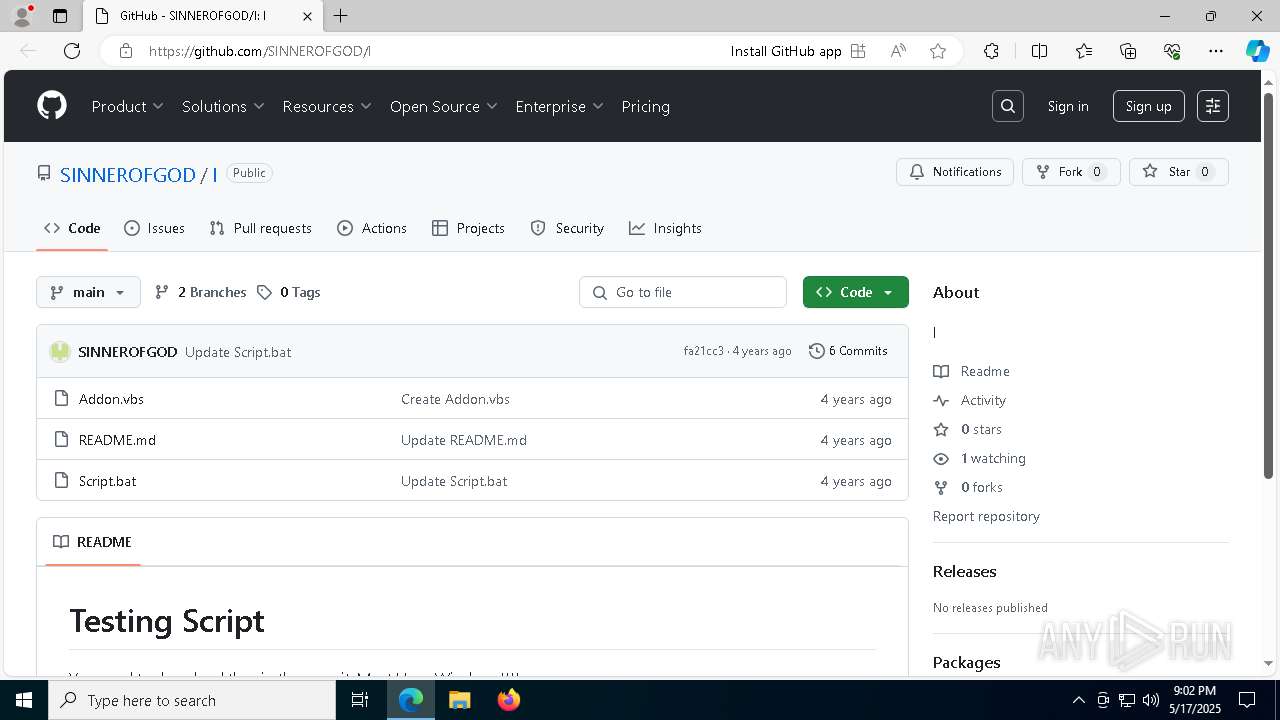Viewport: 1280px width, 720px height.
Task: Open the Settings and more menu
Action: [x=1216, y=51]
